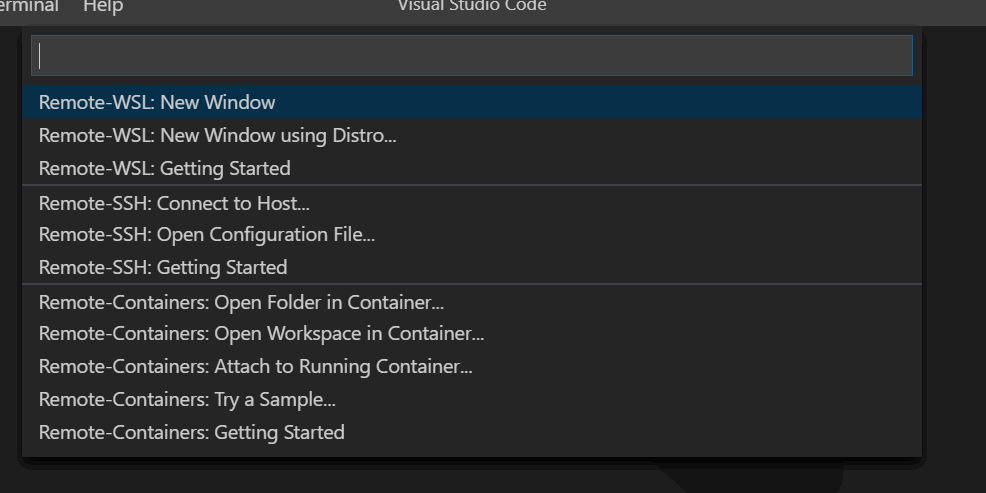Select Remote-SSH: Getting Started entry
Screen dimensions: 986x493
coord(162,267)
